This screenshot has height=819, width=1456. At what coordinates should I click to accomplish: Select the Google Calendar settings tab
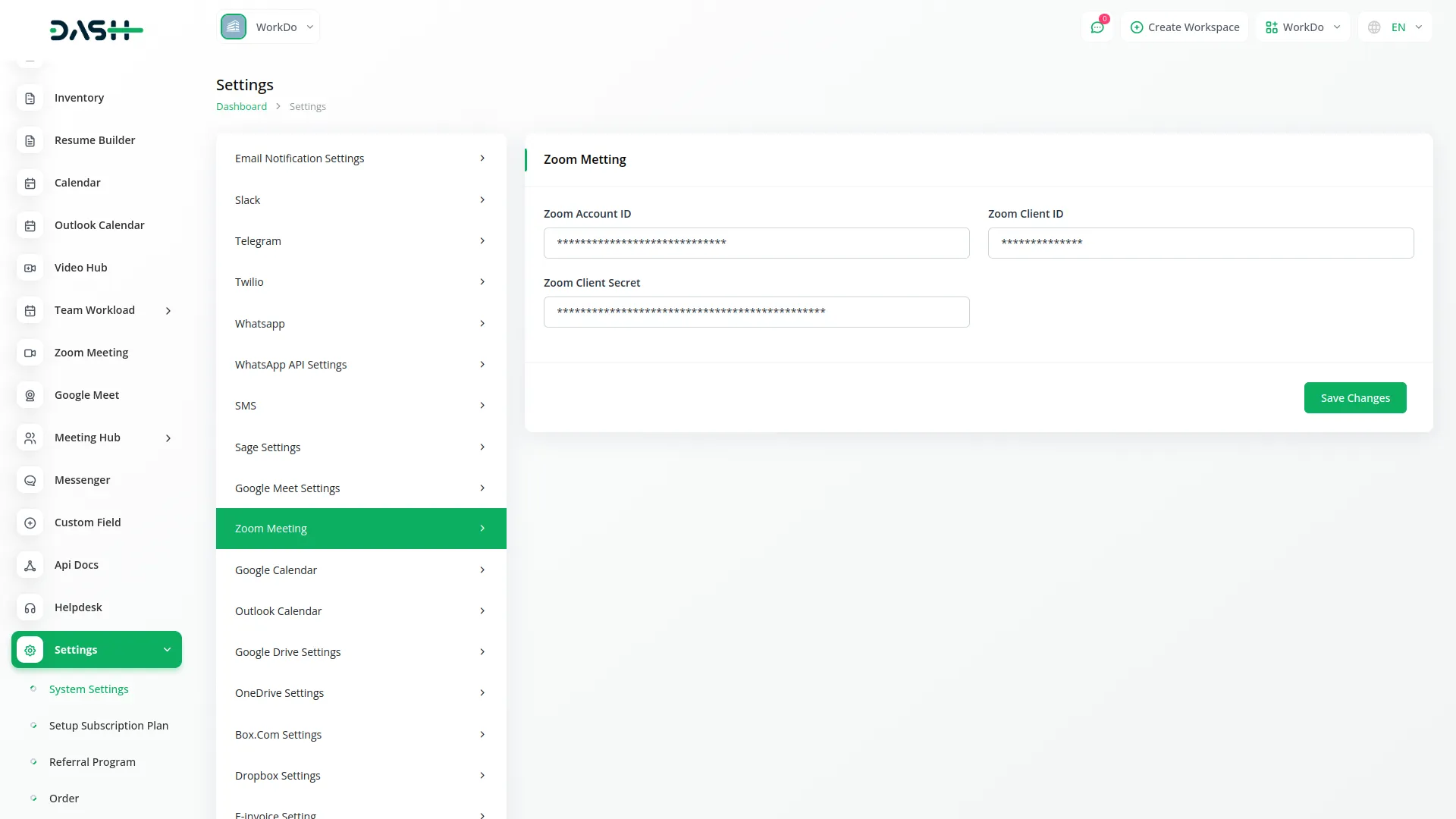(x=361, y=570)
